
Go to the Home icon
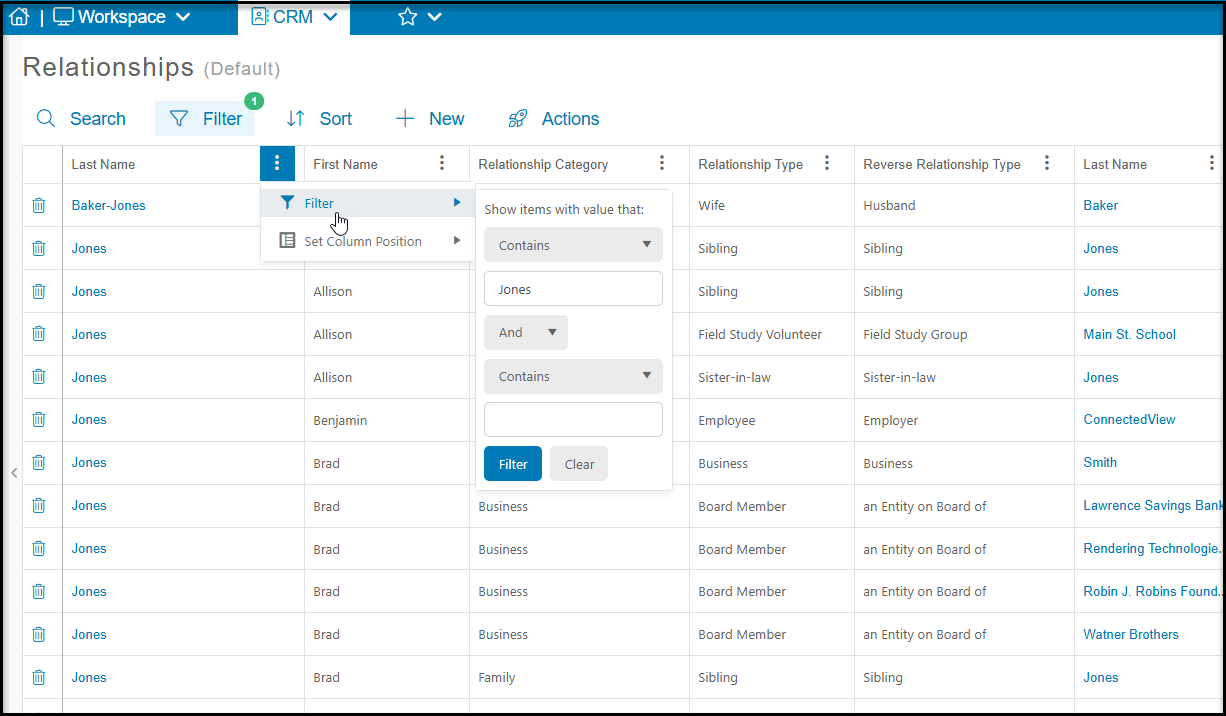pyautogui.click(x=18, y=17)
